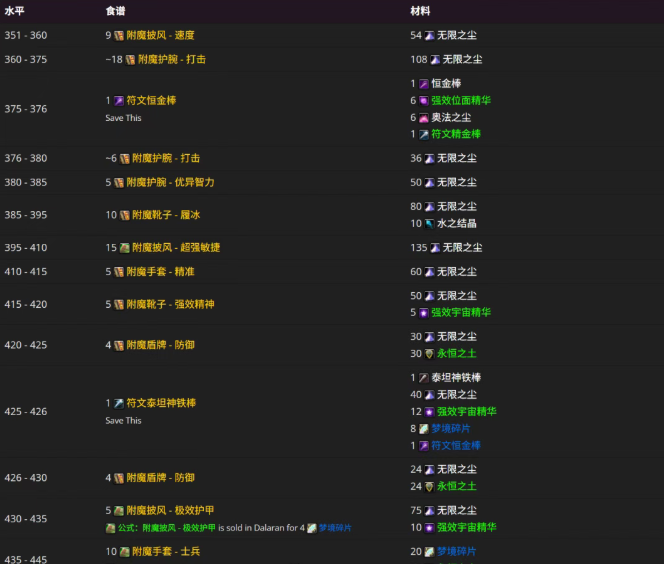This screenshot has width=664, height=564.
Task: Click the 材料 column header
Action: [x=421, y=11]
